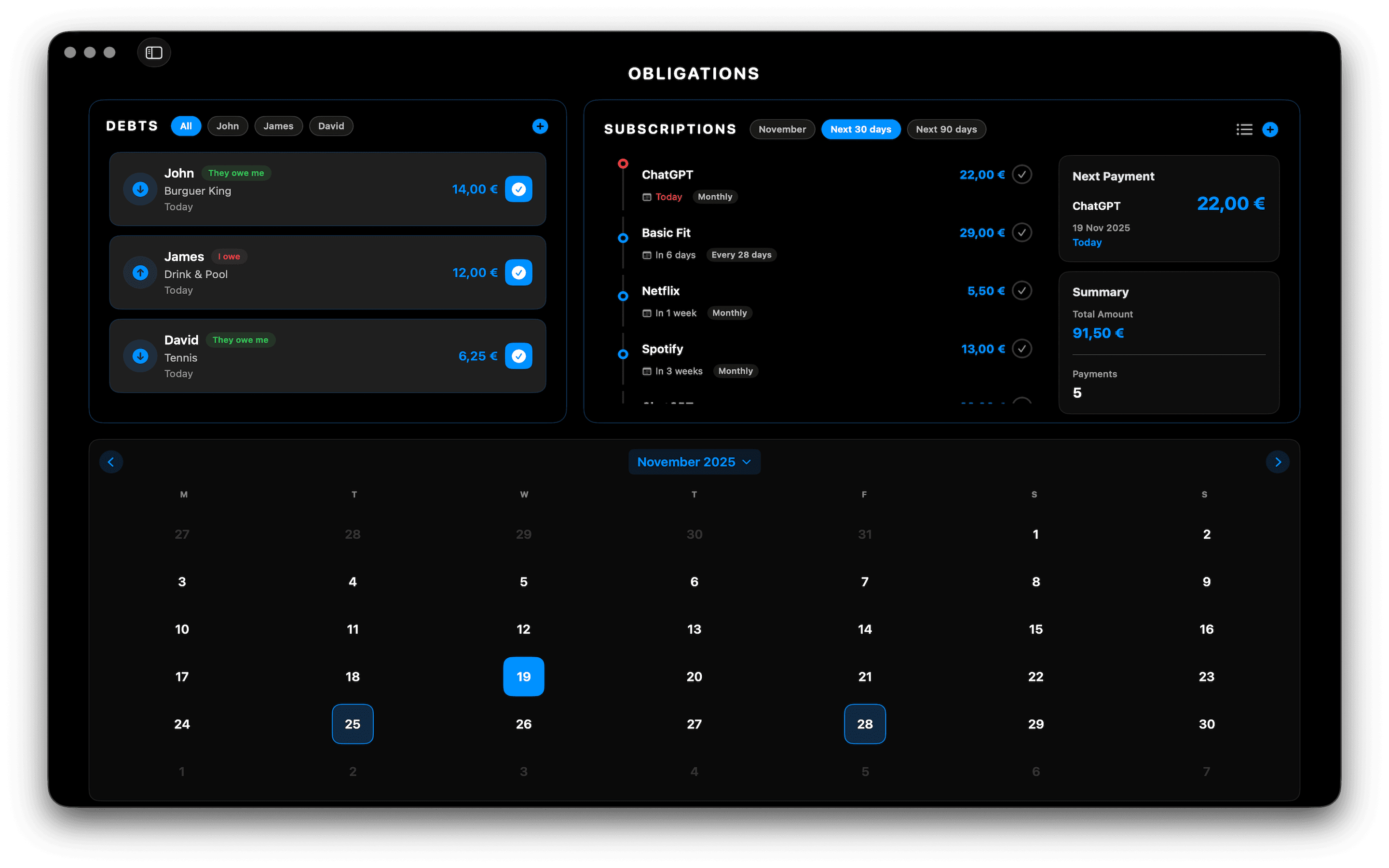Select day 12 in the calendar

[x=523, y=629]
